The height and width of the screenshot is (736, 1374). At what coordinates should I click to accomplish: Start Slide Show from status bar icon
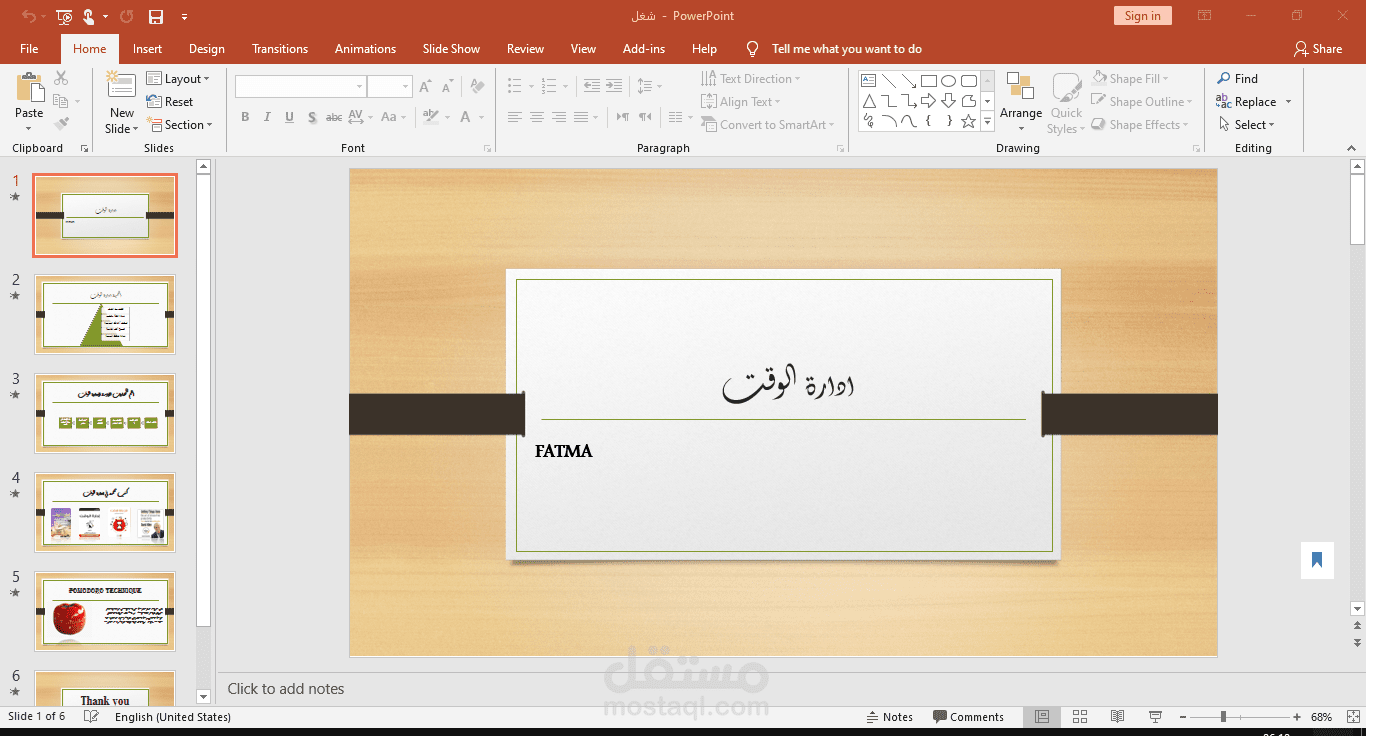1156,717
